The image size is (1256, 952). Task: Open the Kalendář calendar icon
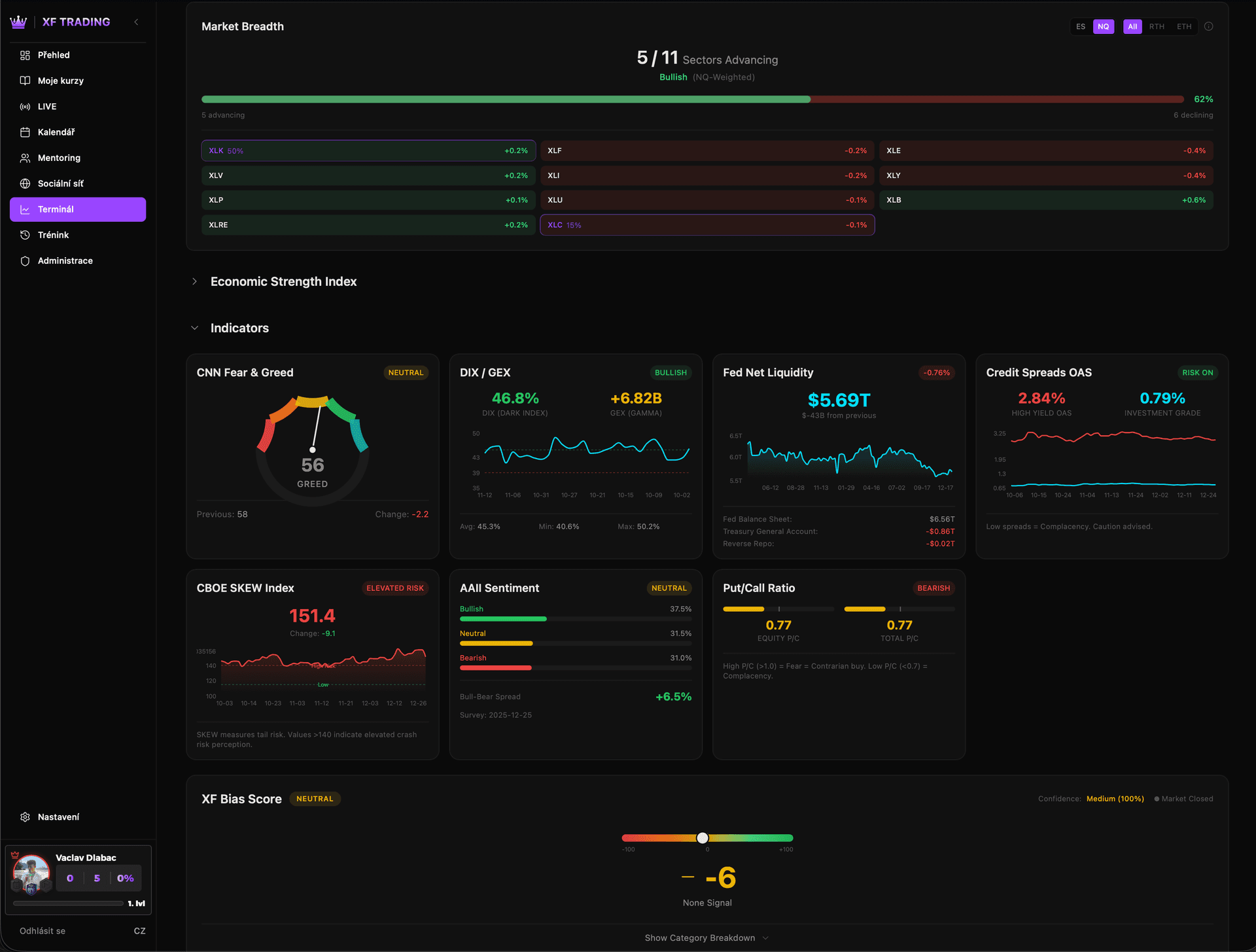click(26, 132)
